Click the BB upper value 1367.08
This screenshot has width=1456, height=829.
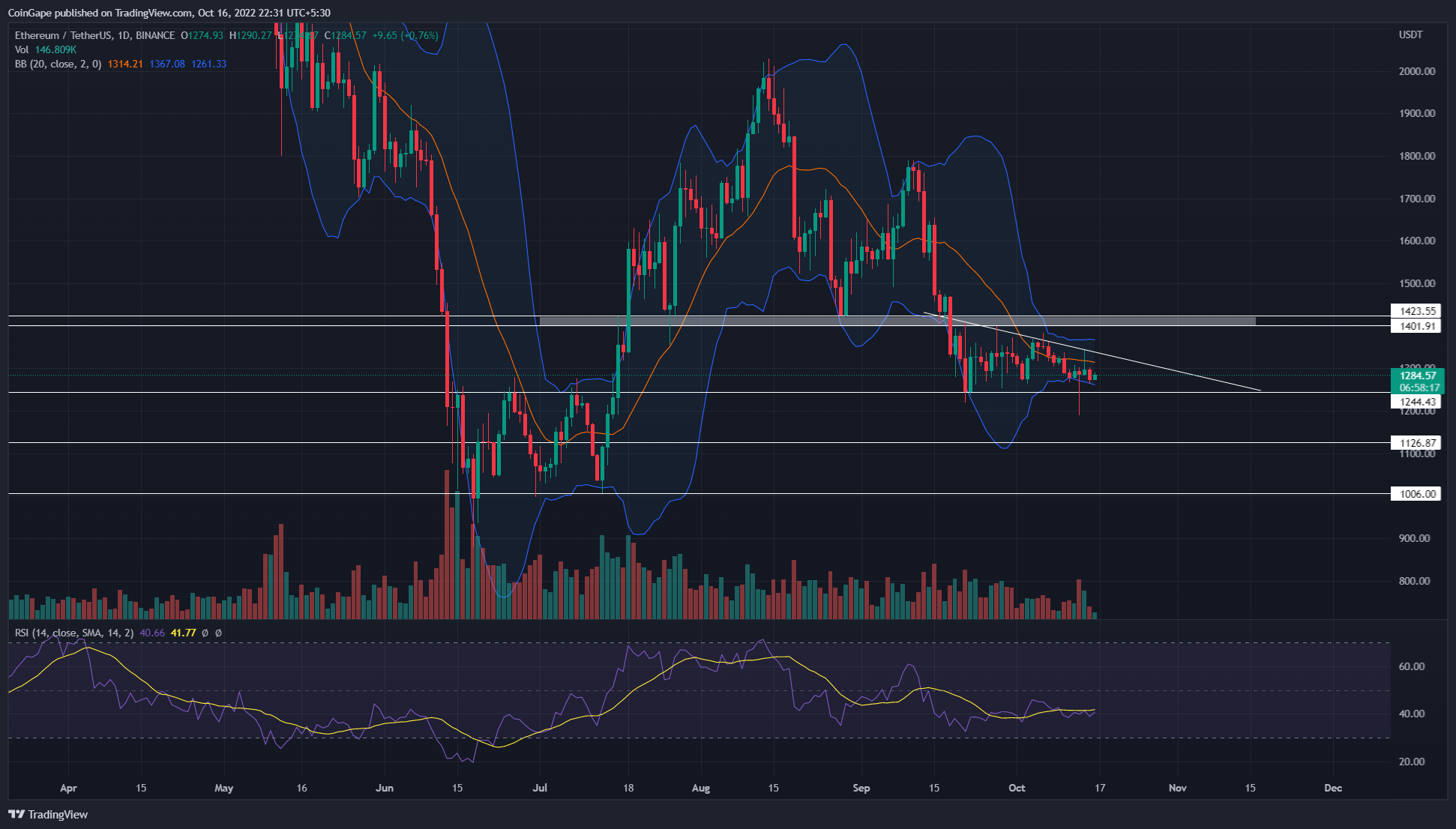[167, 64]
